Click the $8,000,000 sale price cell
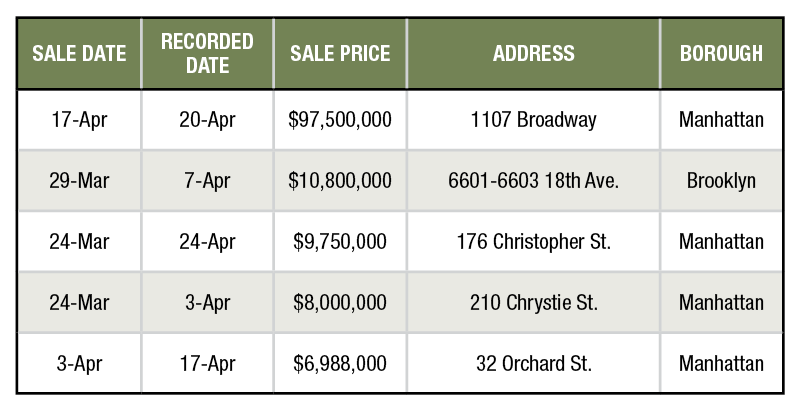800x408 pixels. coord(340,302)
